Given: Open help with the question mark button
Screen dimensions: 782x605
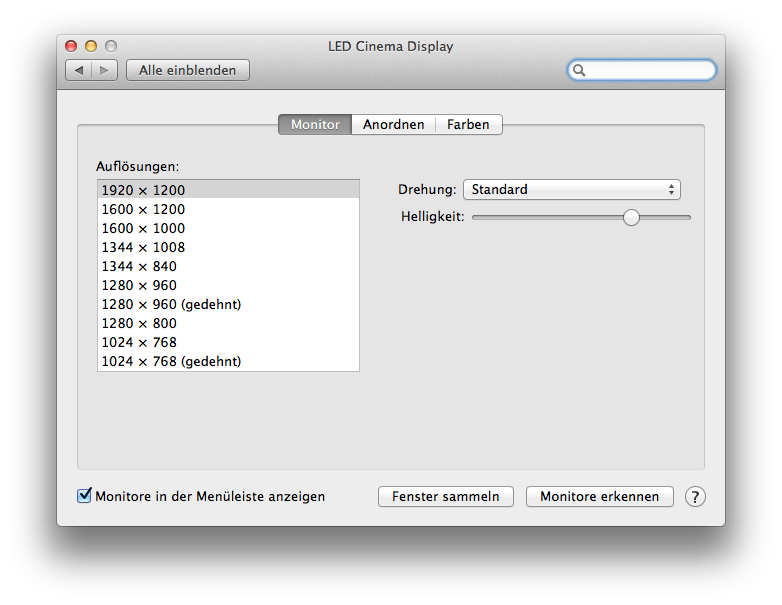Looking at the screenshot, I should click(695, 497).
